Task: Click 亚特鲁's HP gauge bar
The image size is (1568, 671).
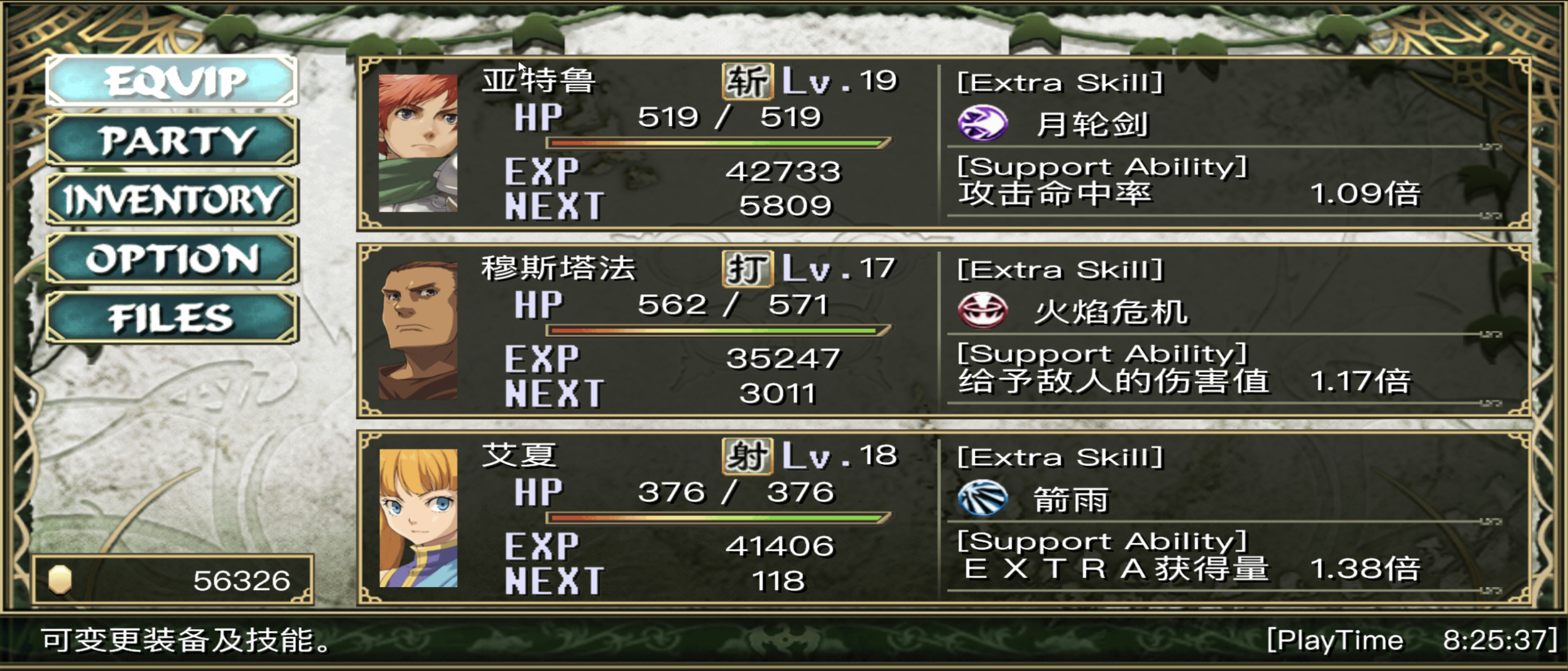Action: (718, 144)
